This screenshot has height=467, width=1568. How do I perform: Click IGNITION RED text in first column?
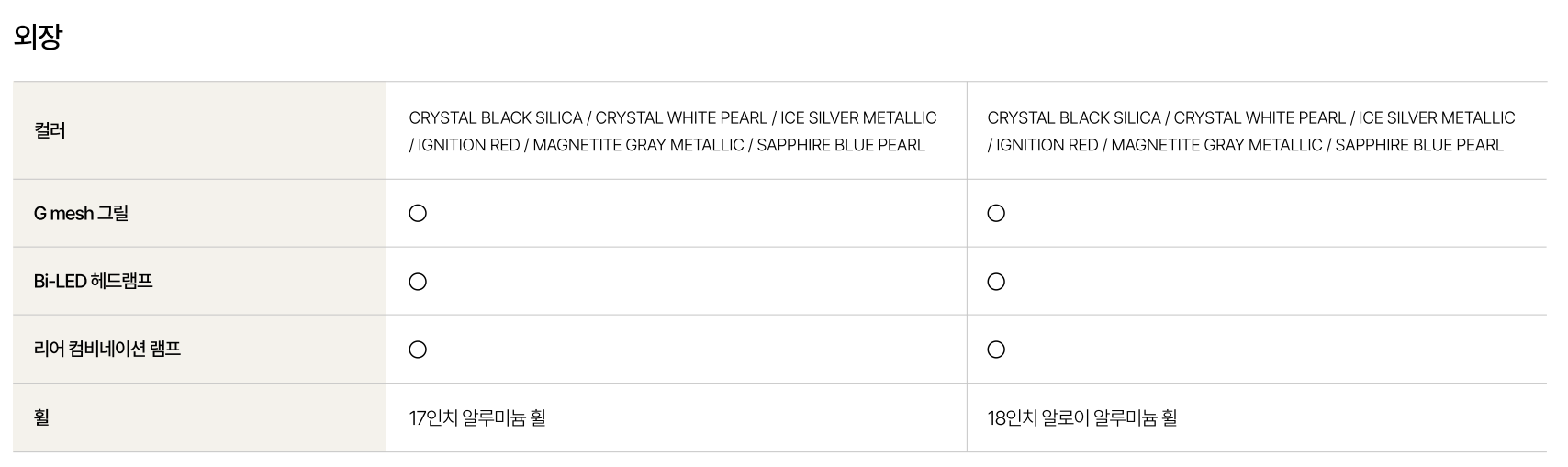click(x=469, y=145)
